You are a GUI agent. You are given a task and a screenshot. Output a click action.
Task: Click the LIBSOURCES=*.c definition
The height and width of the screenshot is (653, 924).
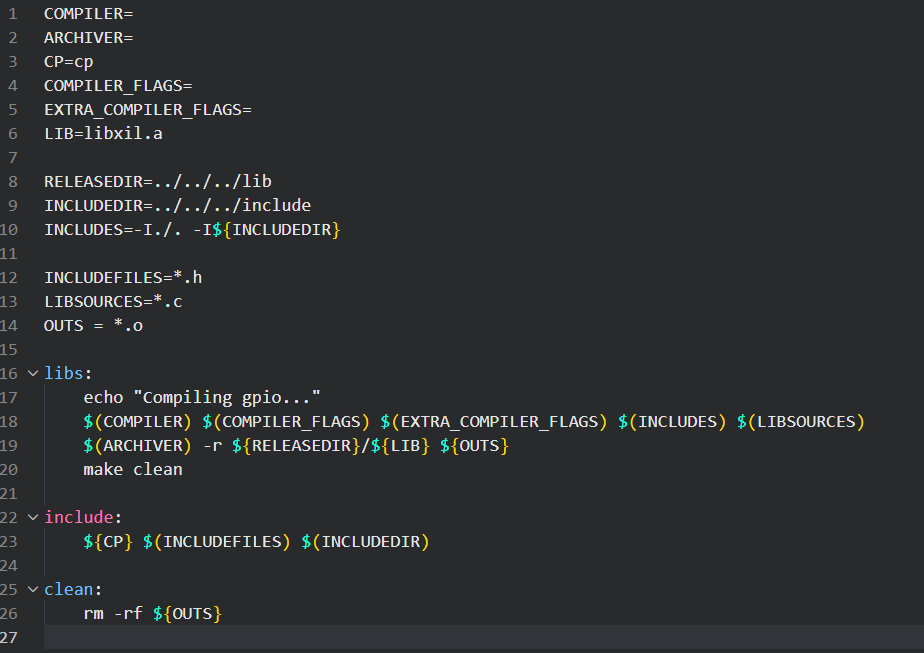point(113,302)
